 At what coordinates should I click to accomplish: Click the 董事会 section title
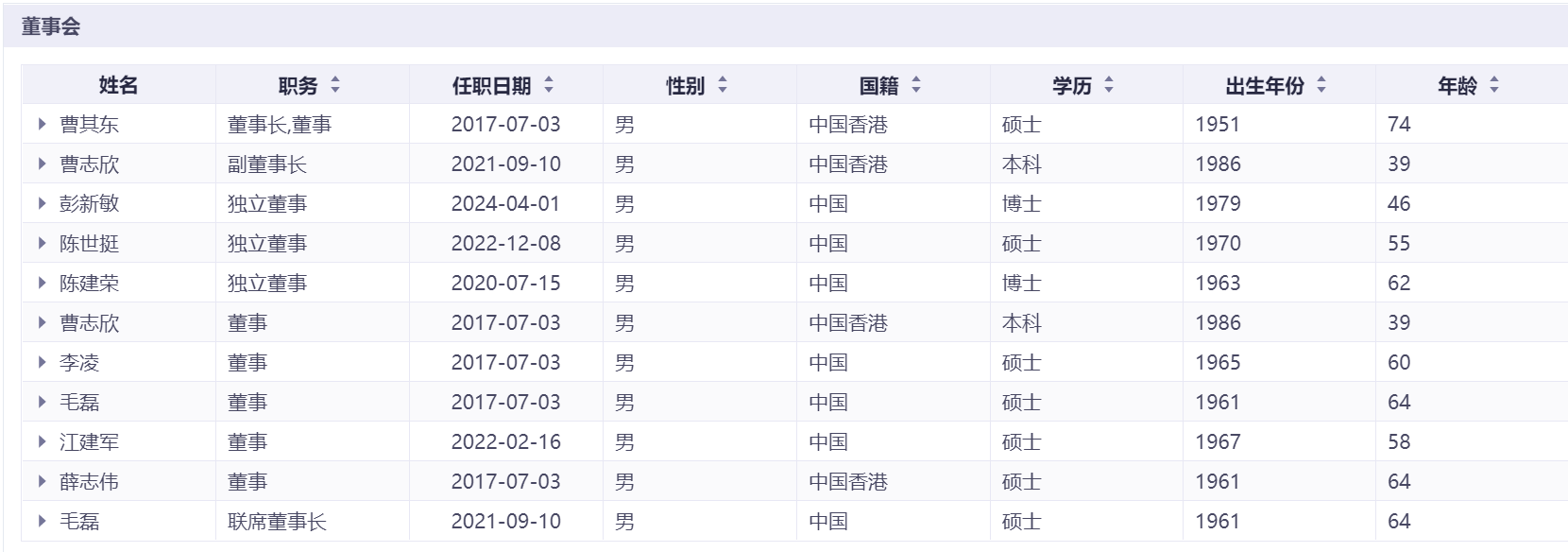pyautogui.click(x=51, y=26)
